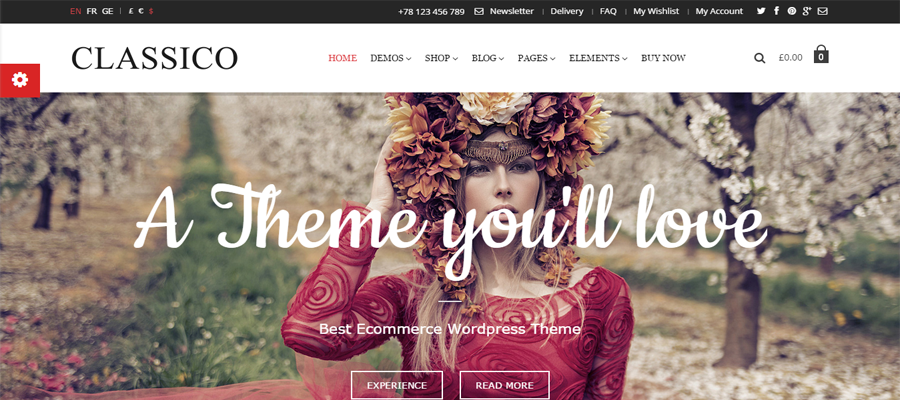Open the Buy Now menu item
This screenshot has height=400, width=900.
tap(664, 58)
